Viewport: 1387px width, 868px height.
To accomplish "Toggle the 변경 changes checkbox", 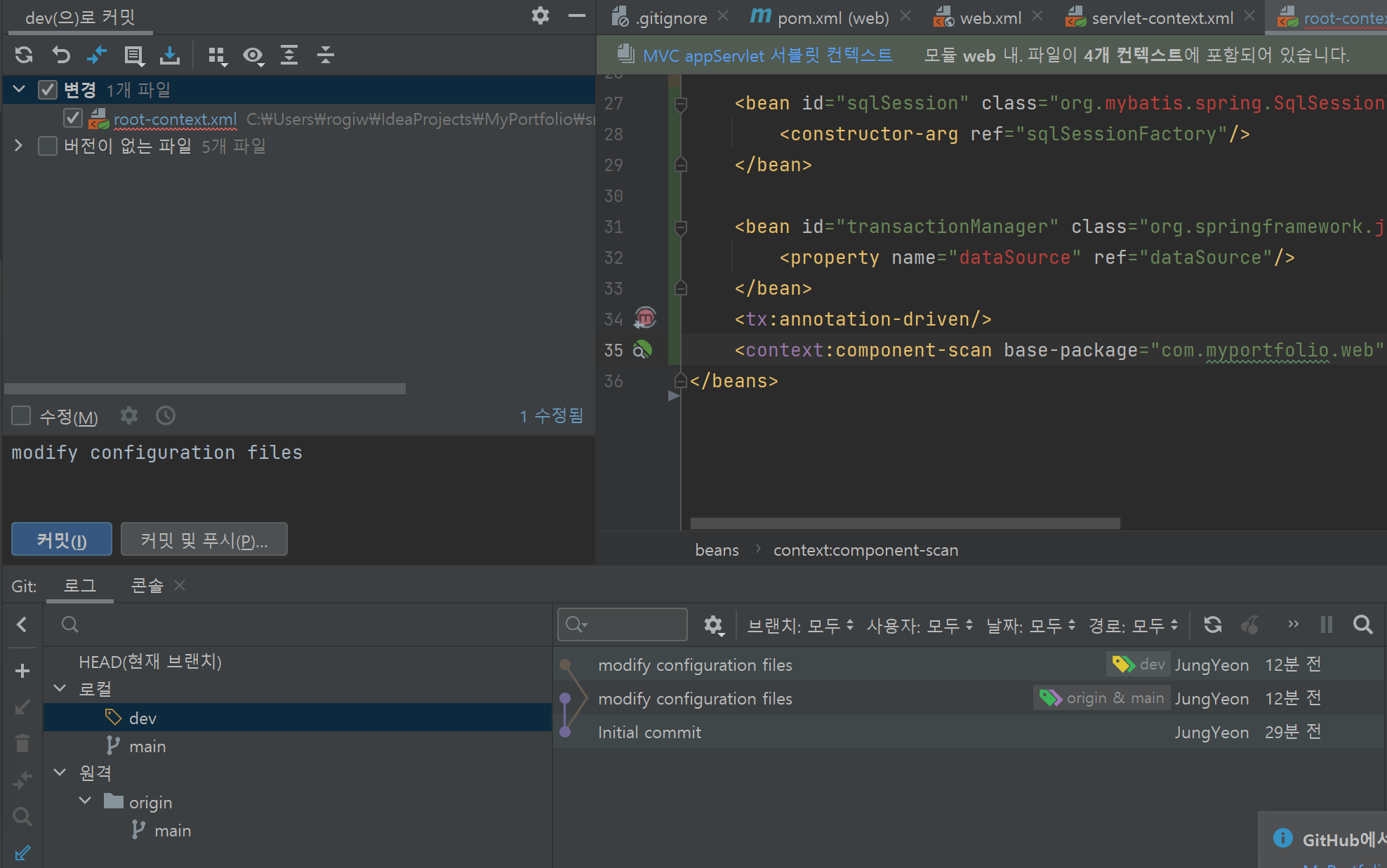I will pyautogui.click(x=48, y=90).
